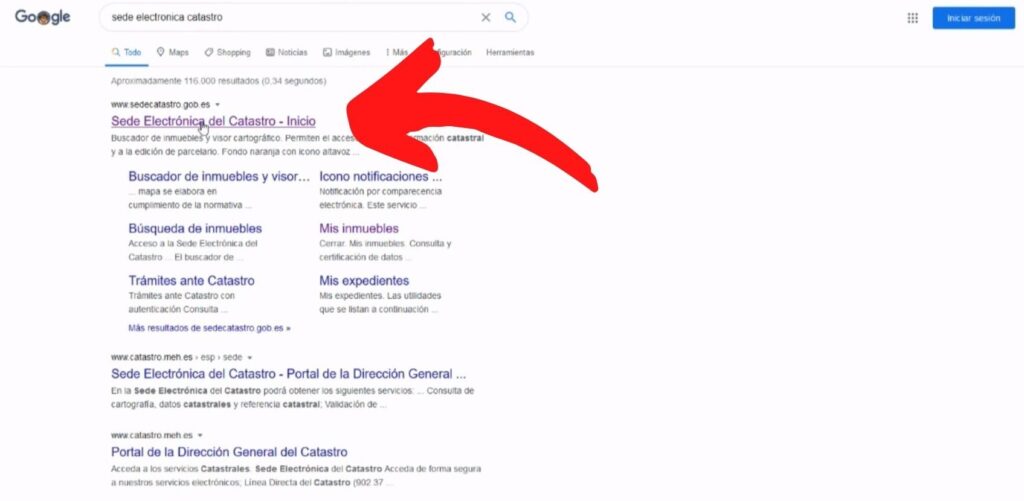This screenshot has width=1024, height=501.
Task: Switch to the Imágenes tab
Action: pyautogui.click(x=346, y=52)
